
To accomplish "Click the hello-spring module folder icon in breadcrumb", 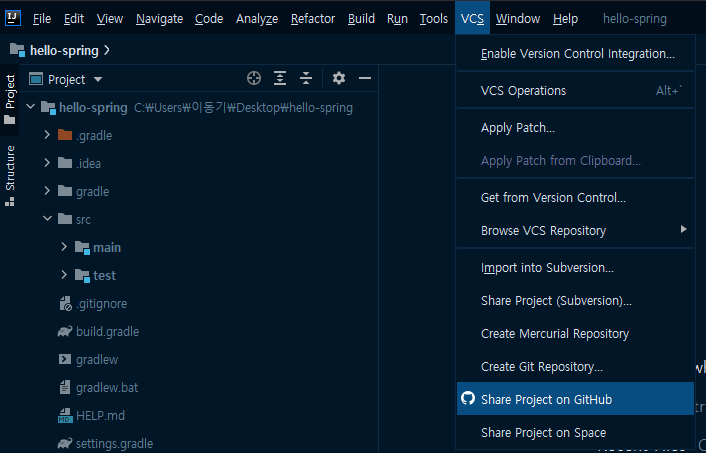I will pos(17,50).
